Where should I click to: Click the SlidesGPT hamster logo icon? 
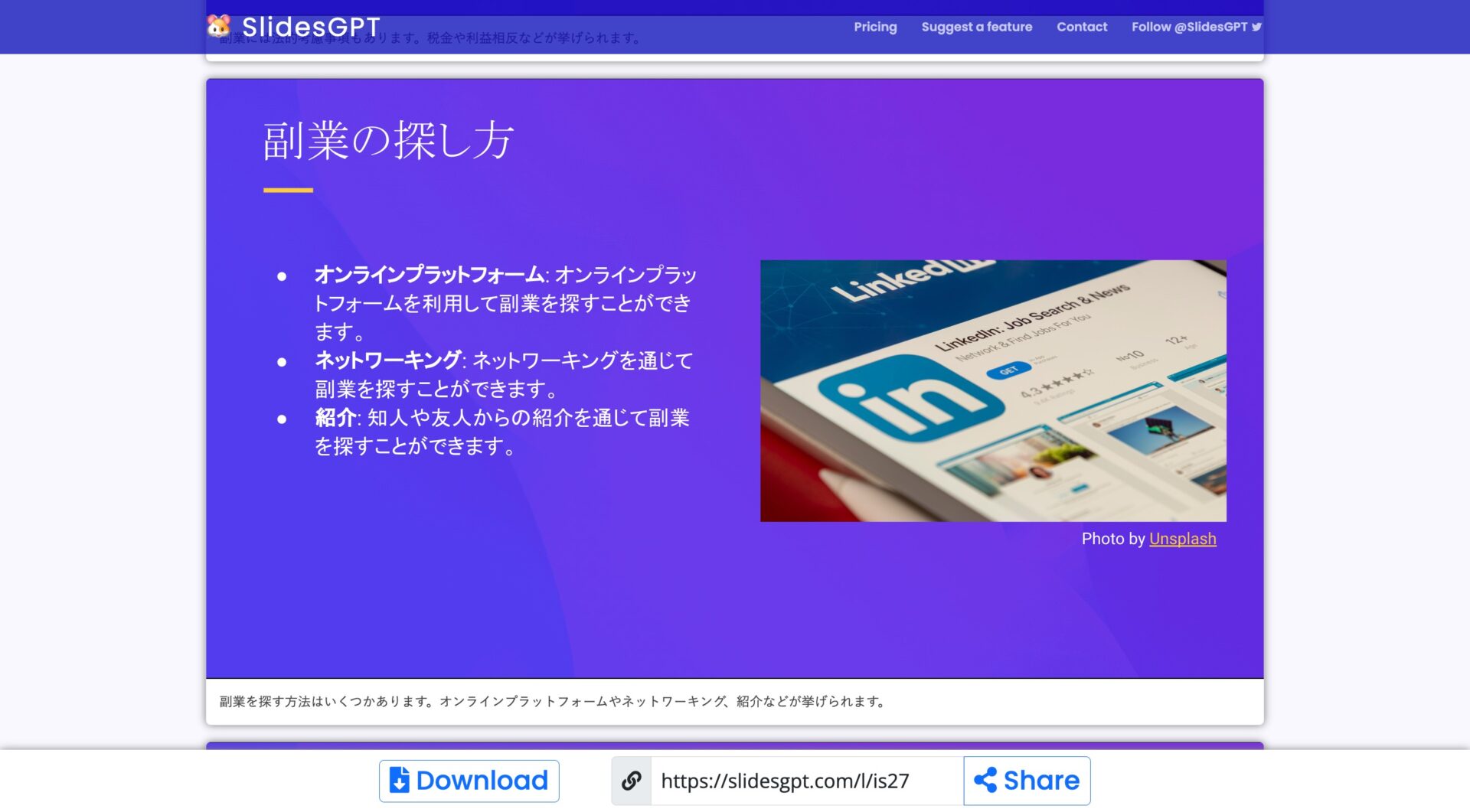[x=219, y=26]
